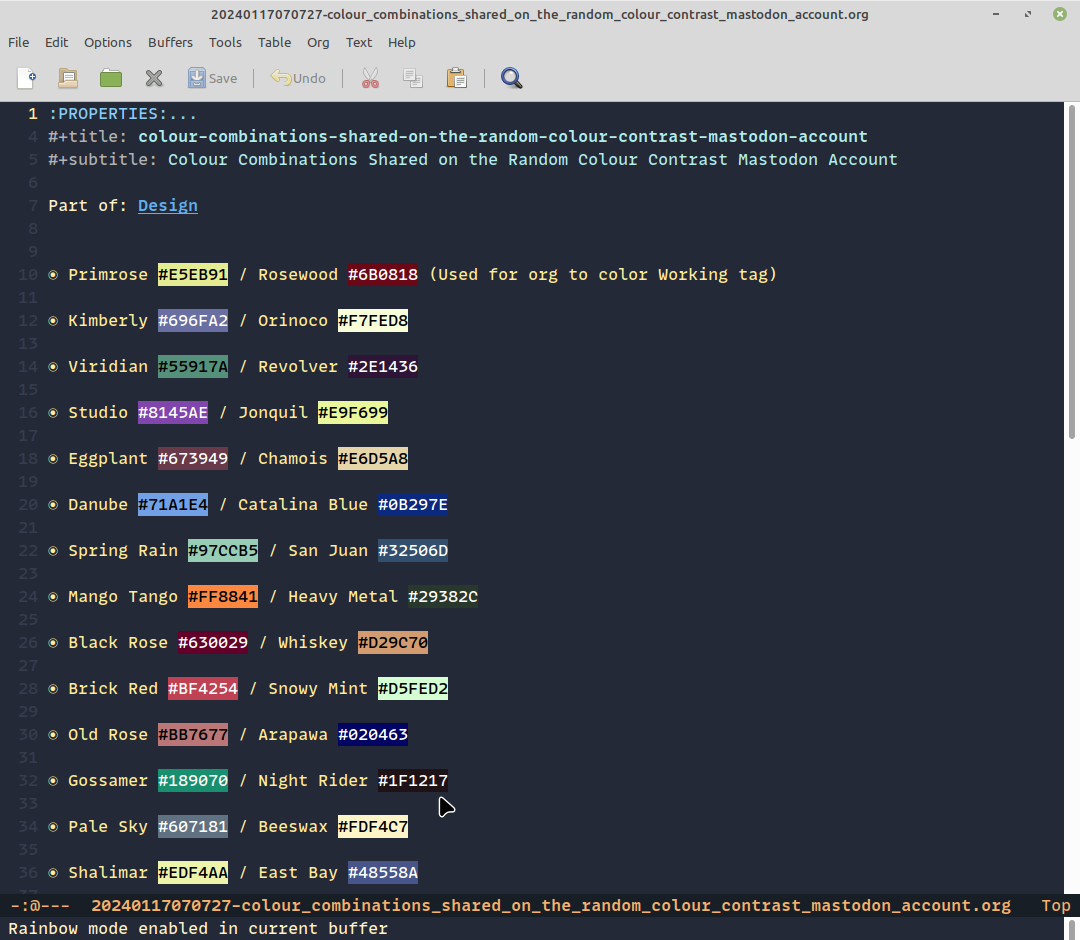Screen dimensions: 1080x940
Task: Click the Black Rose #630029 swatch
Action: click(x=213, y=643)
